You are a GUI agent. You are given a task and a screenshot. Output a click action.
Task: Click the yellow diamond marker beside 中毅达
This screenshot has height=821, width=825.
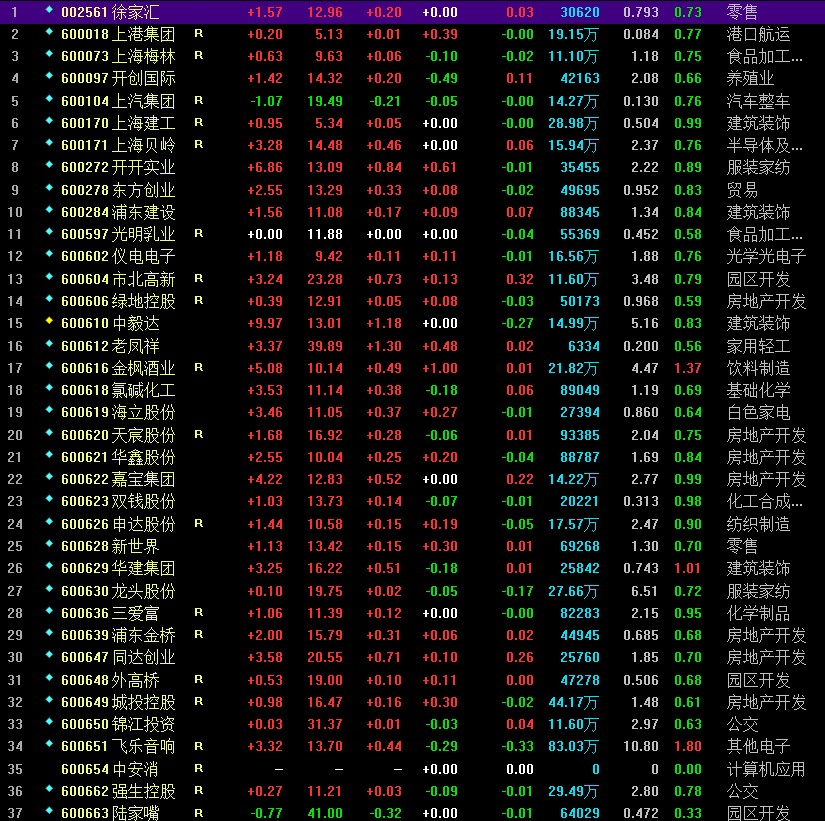point(48,322)
